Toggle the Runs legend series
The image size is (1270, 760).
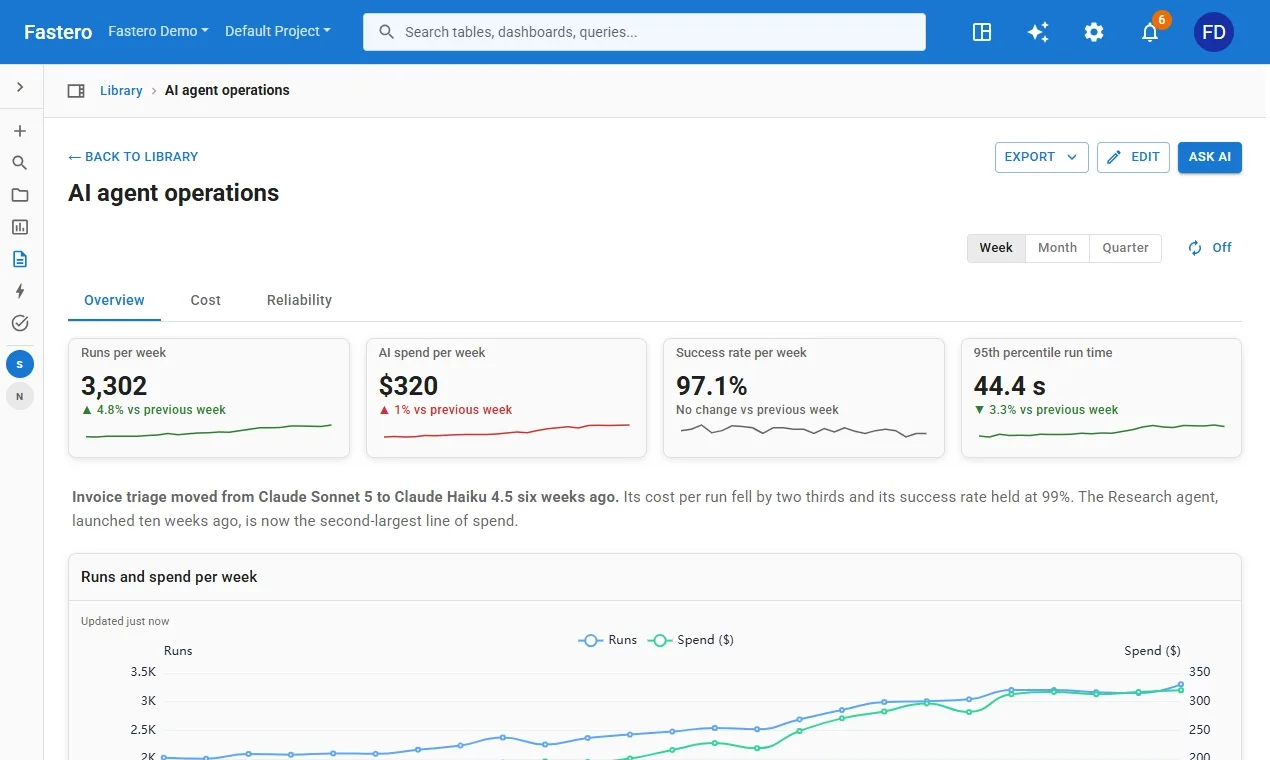click(x=608, y=640)
